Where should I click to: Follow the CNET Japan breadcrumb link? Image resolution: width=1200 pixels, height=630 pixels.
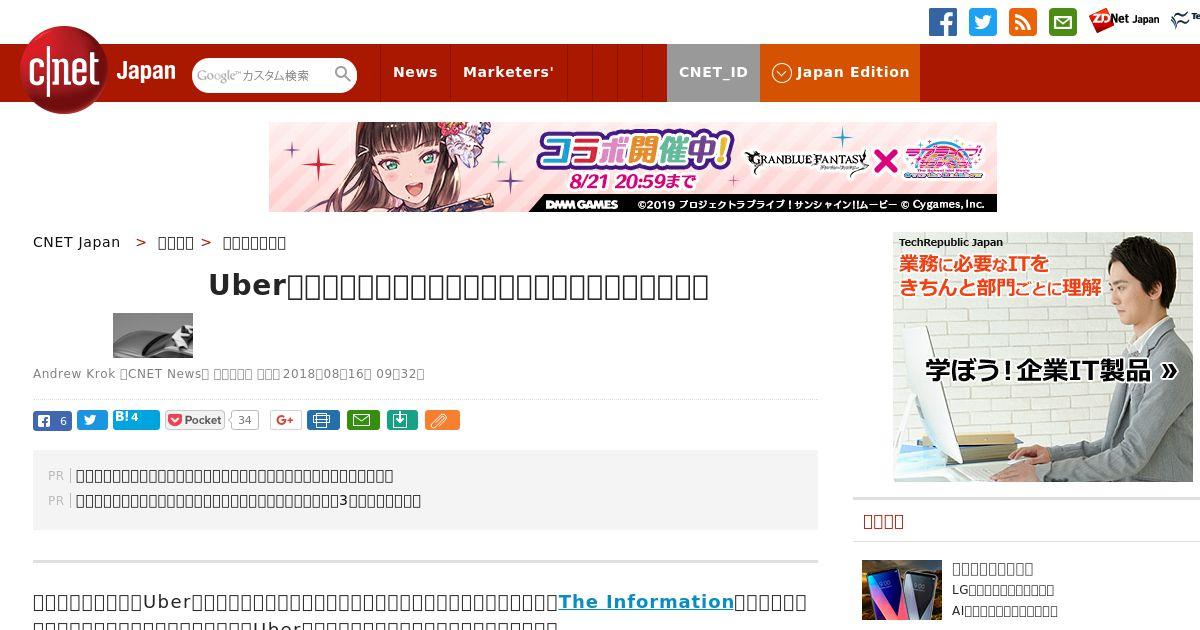[77, 242]
